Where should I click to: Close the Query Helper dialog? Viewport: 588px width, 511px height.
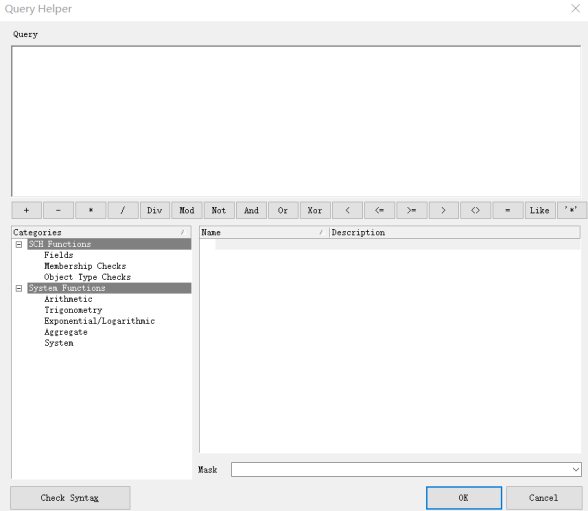(575, 9)
